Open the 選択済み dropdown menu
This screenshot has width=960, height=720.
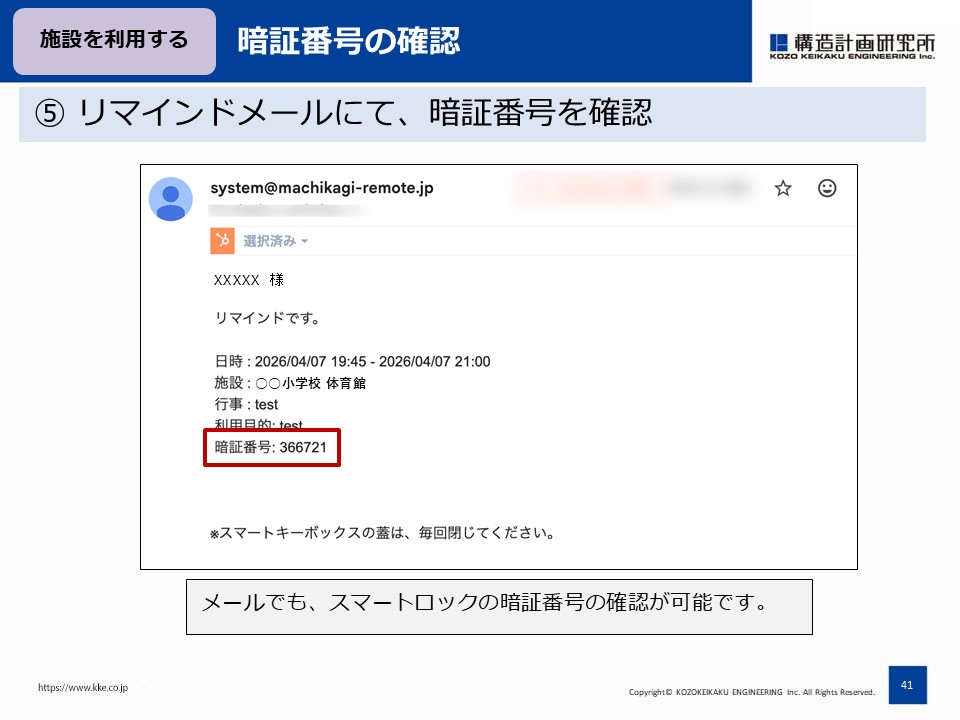tap(272, 240)
